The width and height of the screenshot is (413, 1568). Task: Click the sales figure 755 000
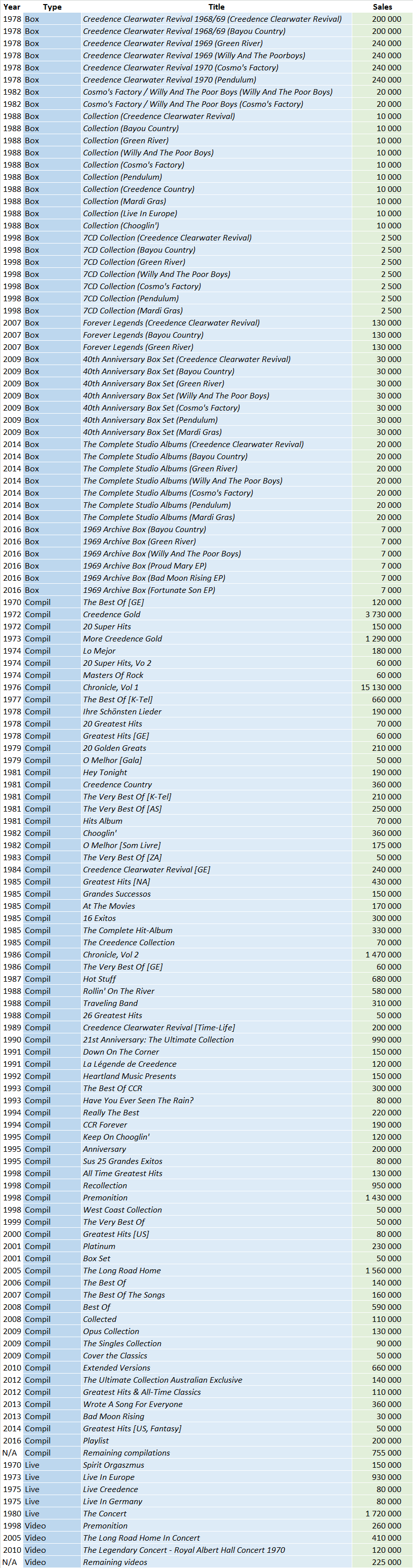coord(386,1453)
